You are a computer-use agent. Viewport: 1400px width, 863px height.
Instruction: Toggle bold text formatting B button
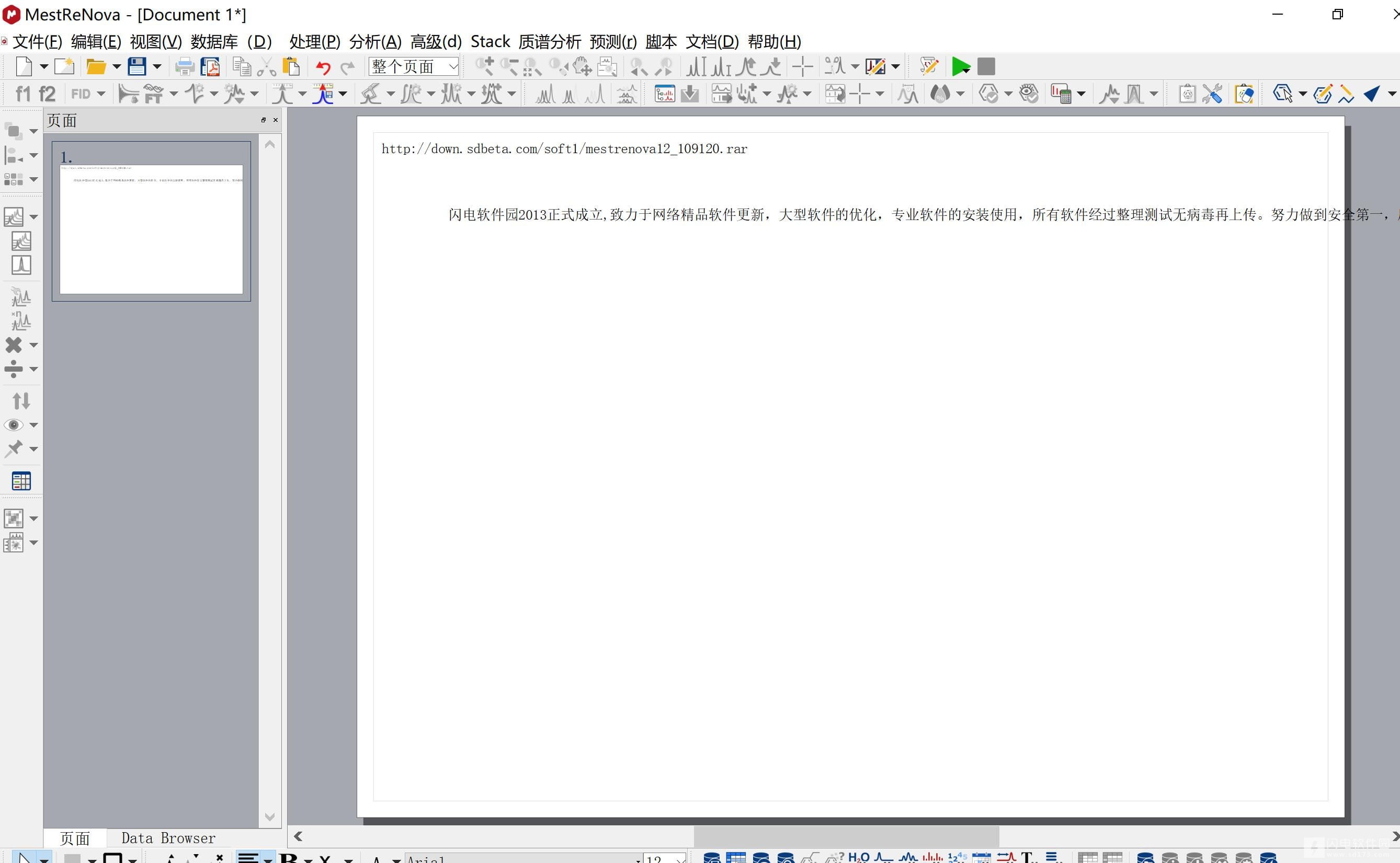coord(290,858)
